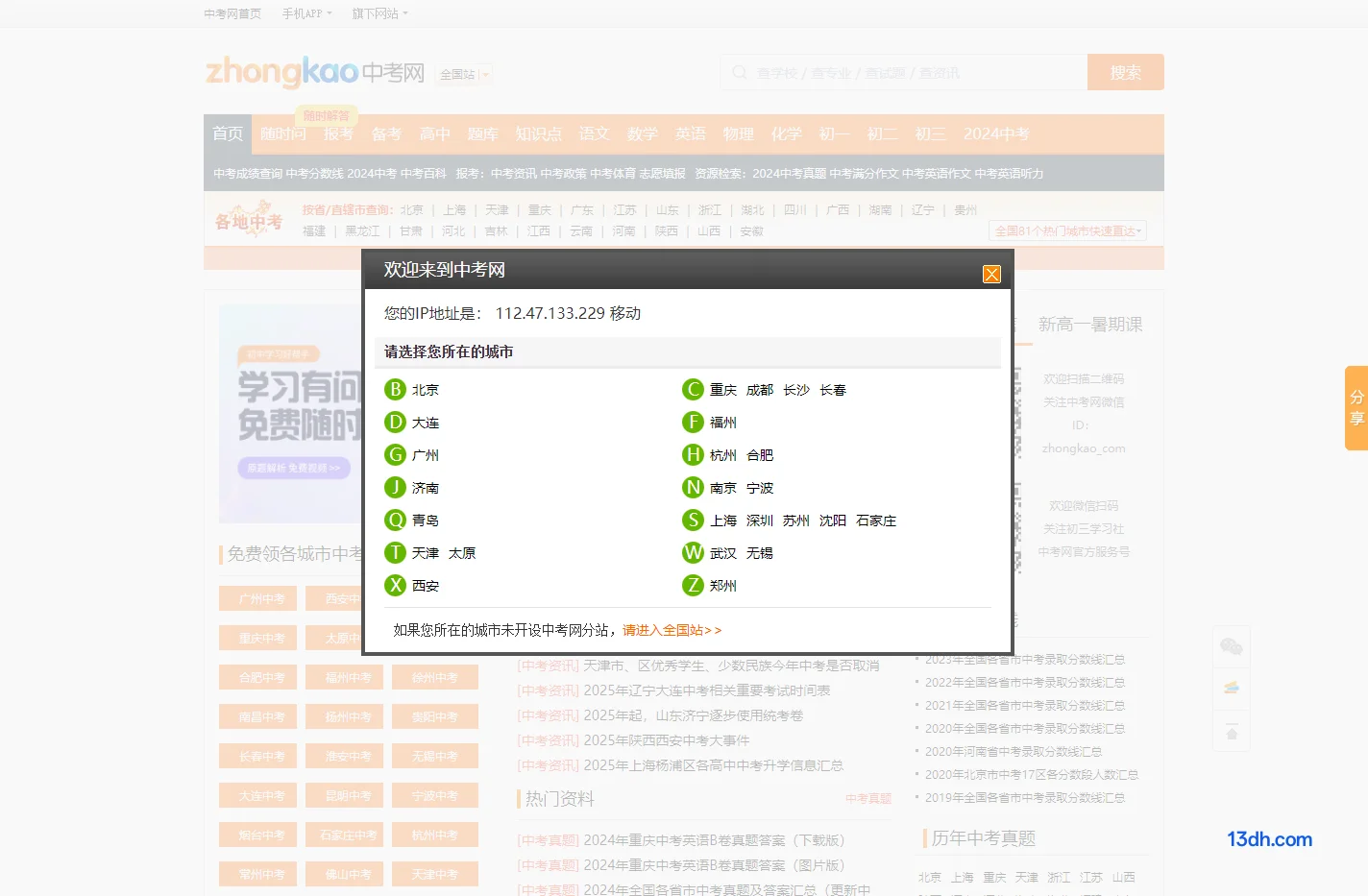Open the 题库 navigation tab

pos(482,133)
